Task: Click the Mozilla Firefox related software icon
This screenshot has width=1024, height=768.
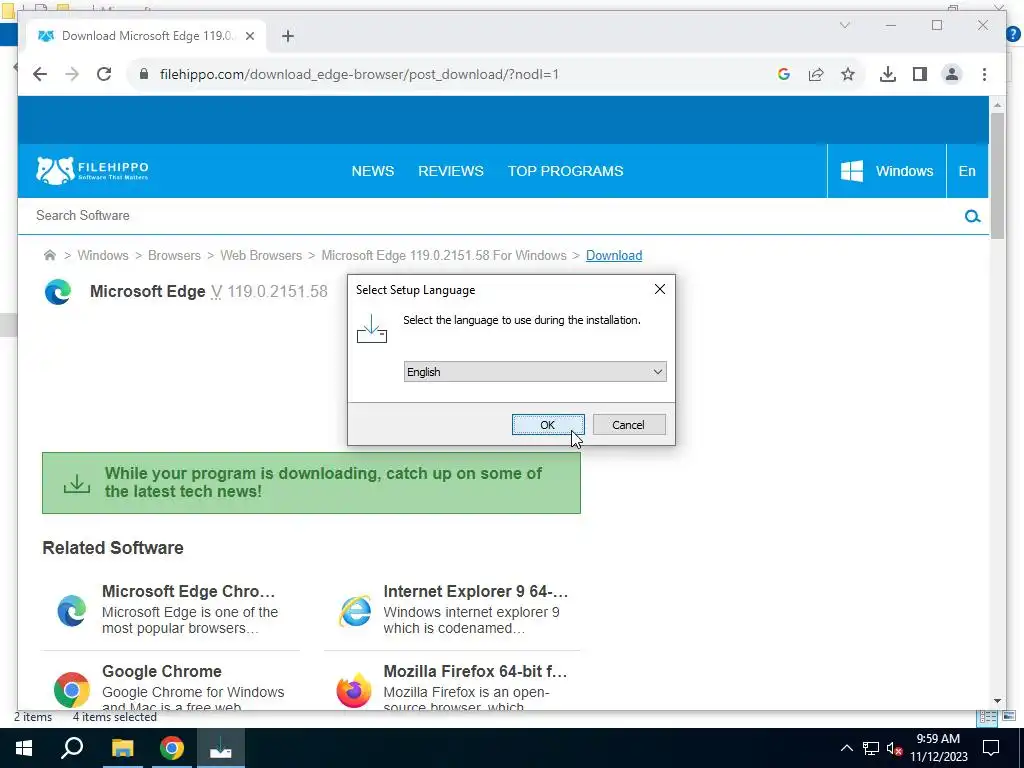Action: pos(354,690)
